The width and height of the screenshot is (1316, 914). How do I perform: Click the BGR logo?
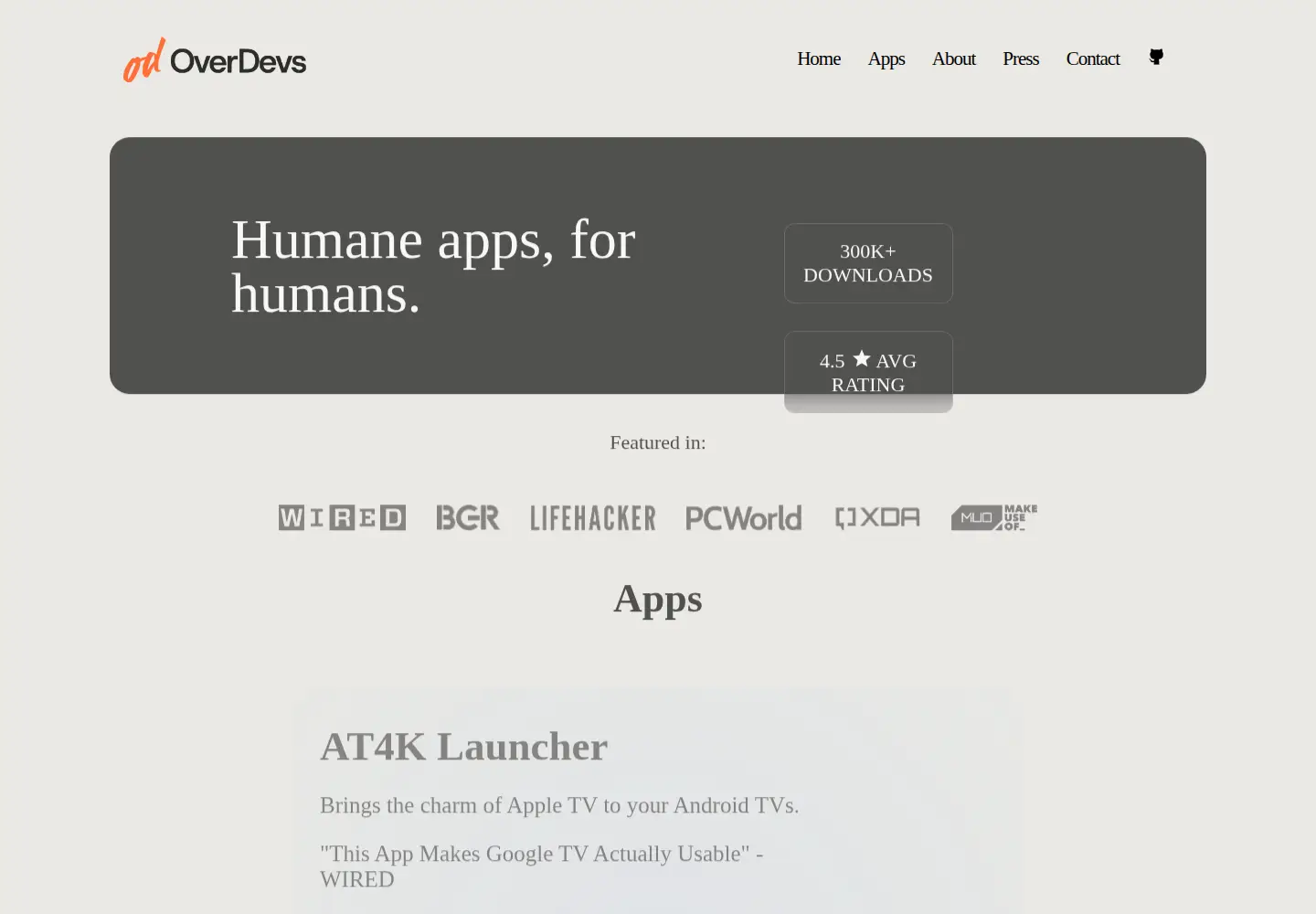(468, 518)
